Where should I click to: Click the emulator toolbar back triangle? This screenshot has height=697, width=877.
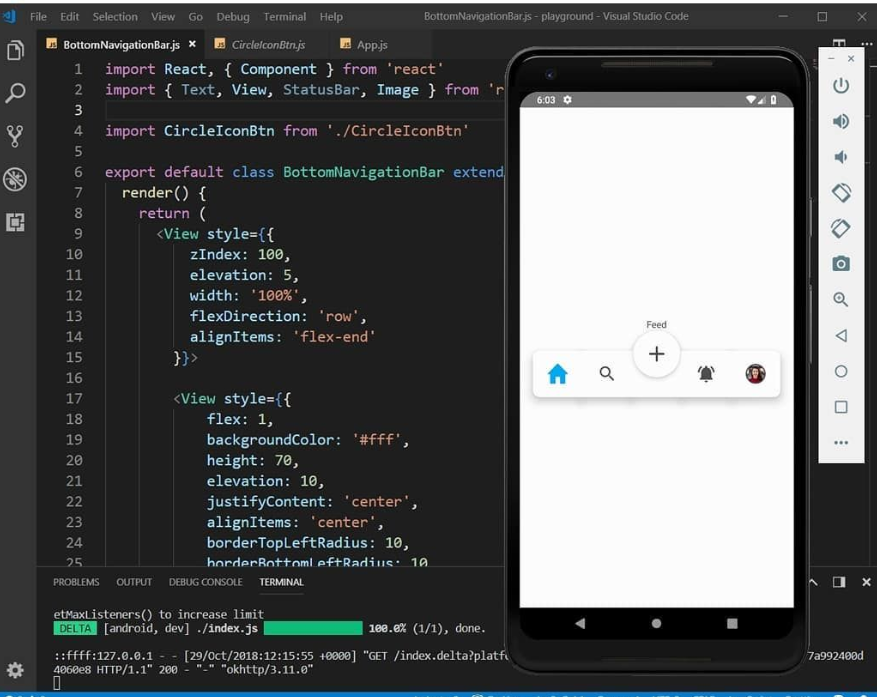(x=841, y=336)
